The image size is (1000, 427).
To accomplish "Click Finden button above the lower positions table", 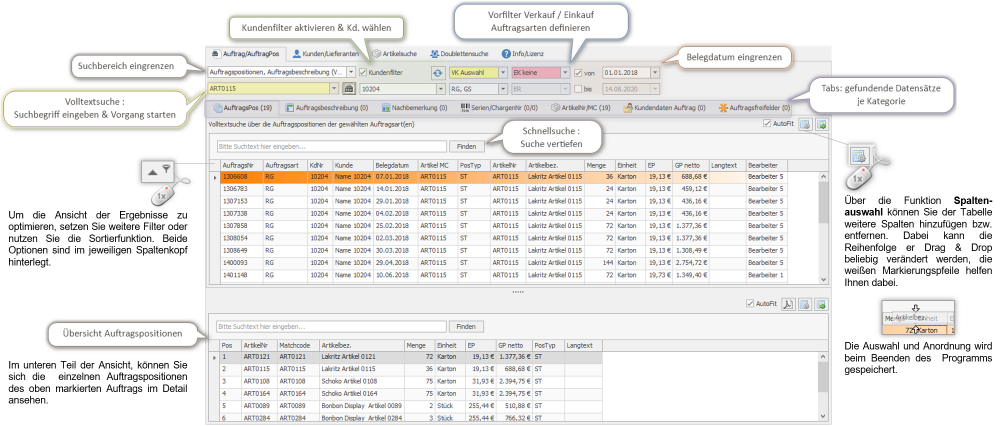I will pyautogui.click(x=466, y=326).
